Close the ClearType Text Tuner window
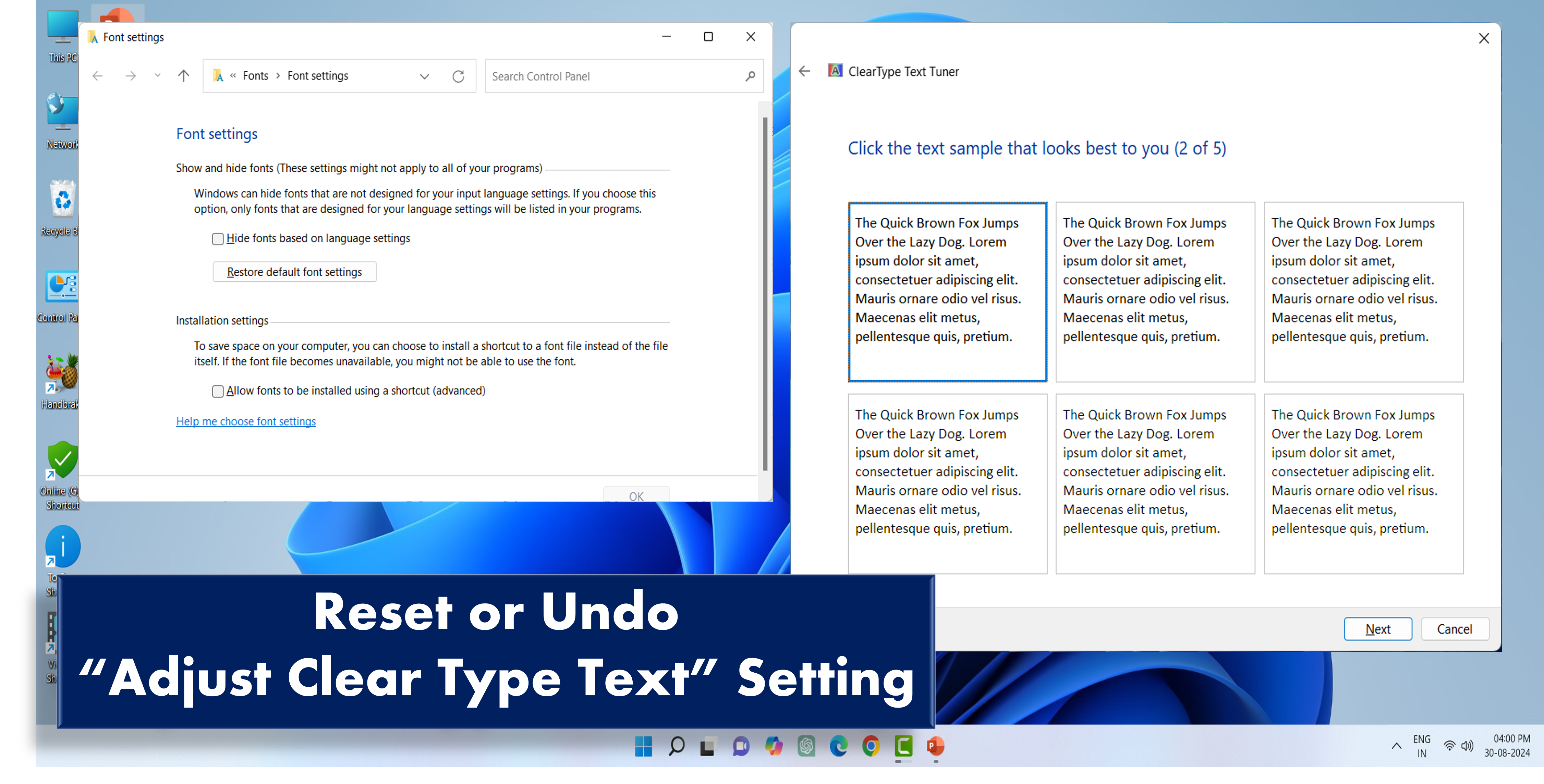Viewport: 1544px width, 784px height. tap(1483, 38)
